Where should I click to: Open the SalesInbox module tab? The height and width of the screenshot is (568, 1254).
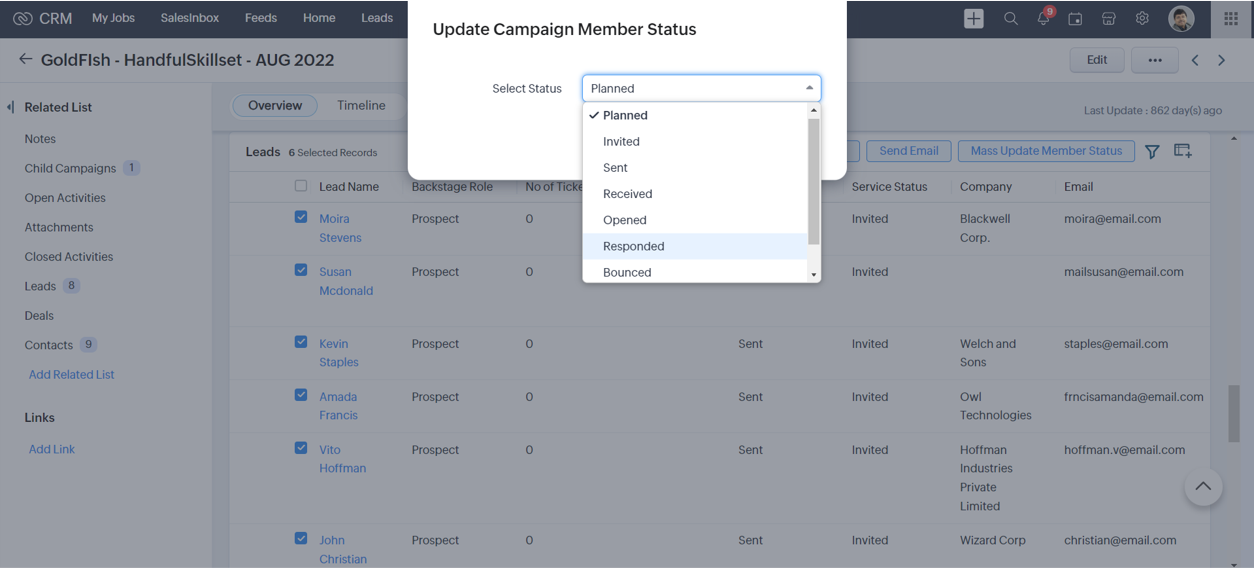(x=190, y=18)
